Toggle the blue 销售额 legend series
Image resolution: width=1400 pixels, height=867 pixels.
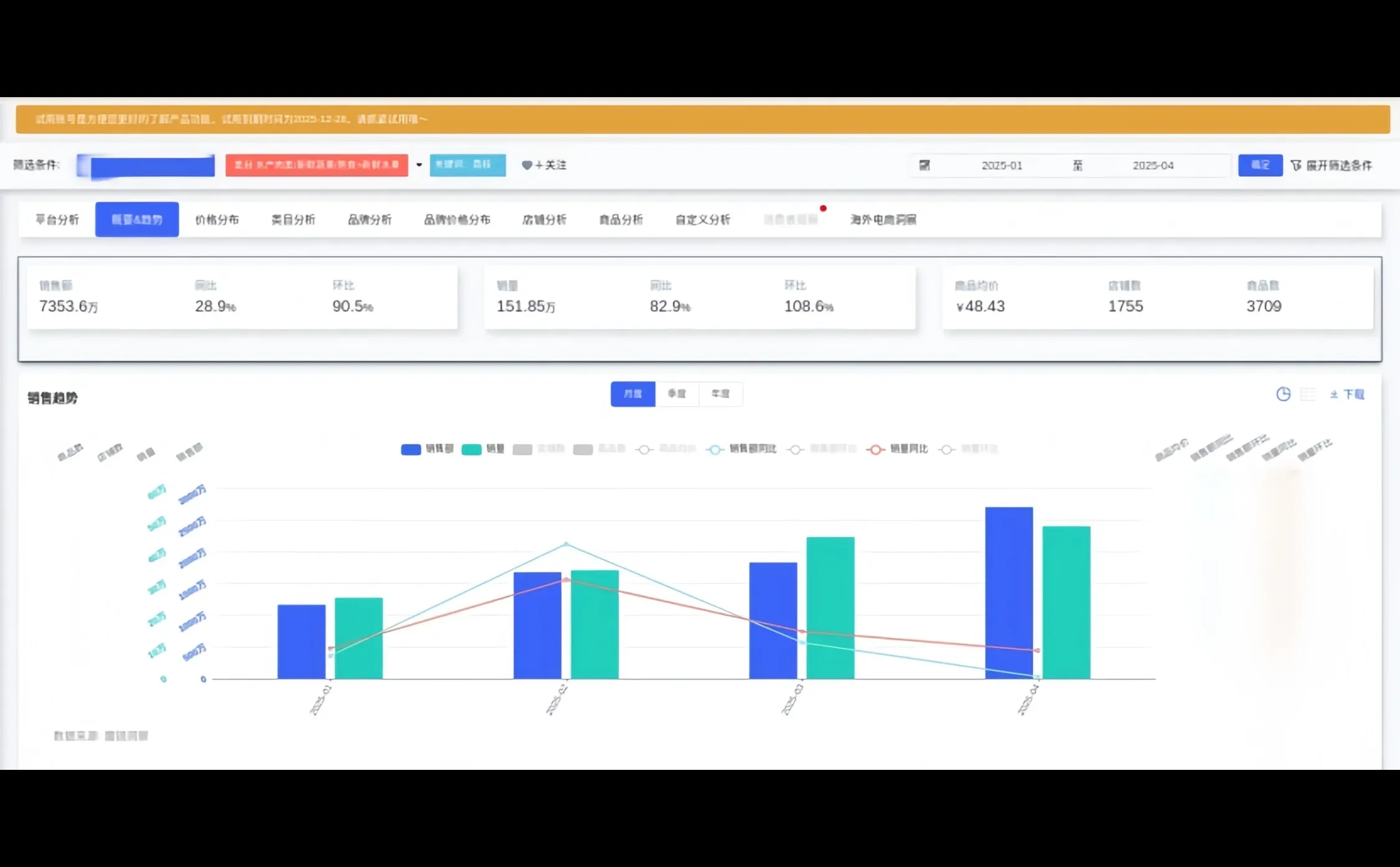(x=411, y=449)
